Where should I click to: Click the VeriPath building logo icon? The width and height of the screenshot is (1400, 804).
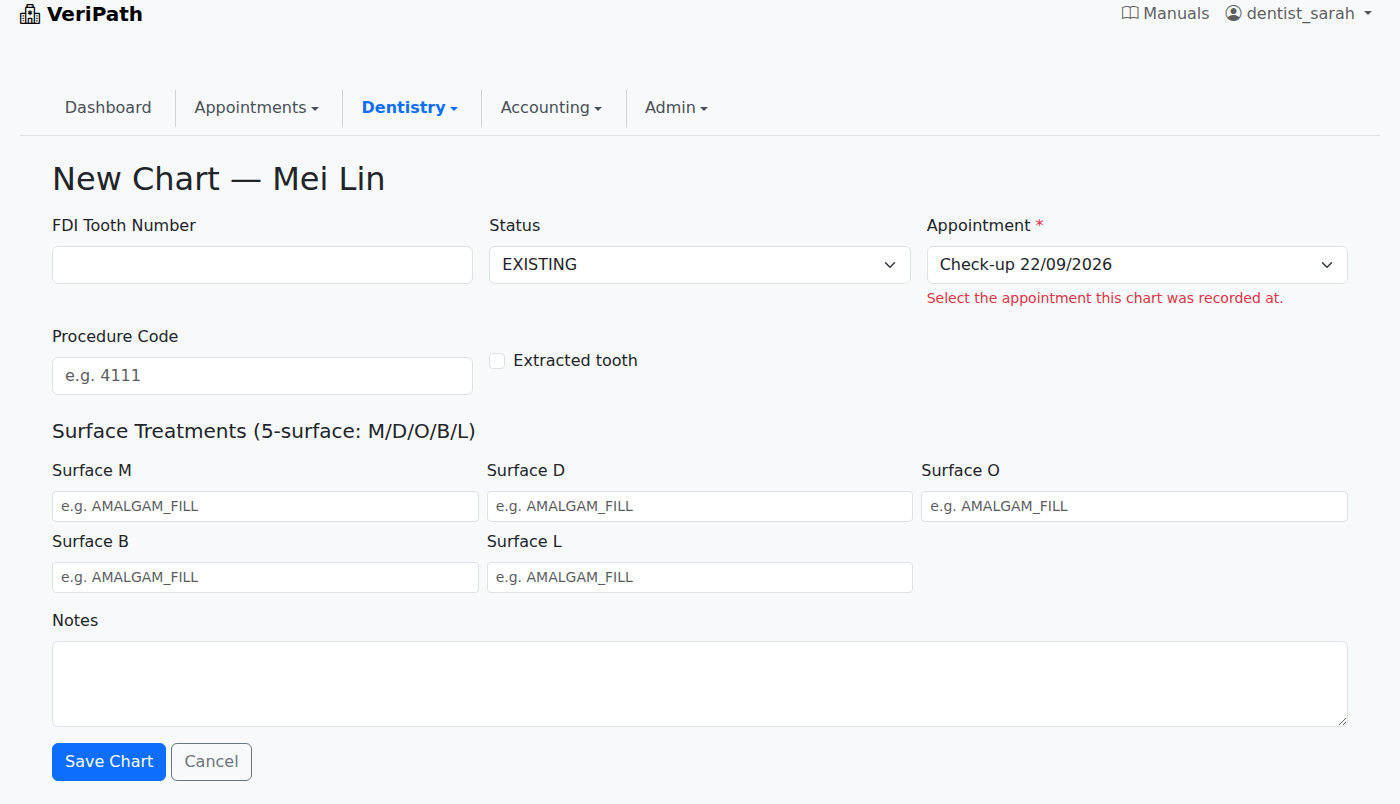pos(30,14)
